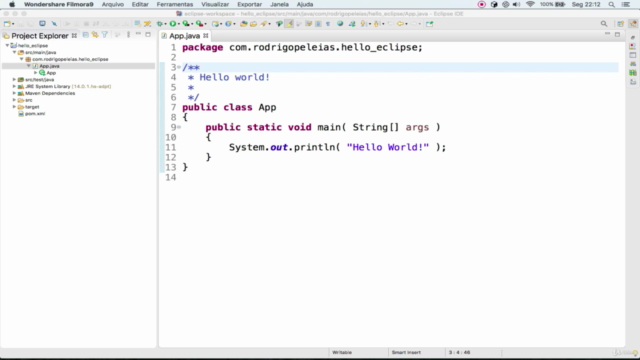The height and width of the screenshot is (360, 640).
Task: Open the Exportar menu
Action: pyautogui.click(x=249, y=4)
